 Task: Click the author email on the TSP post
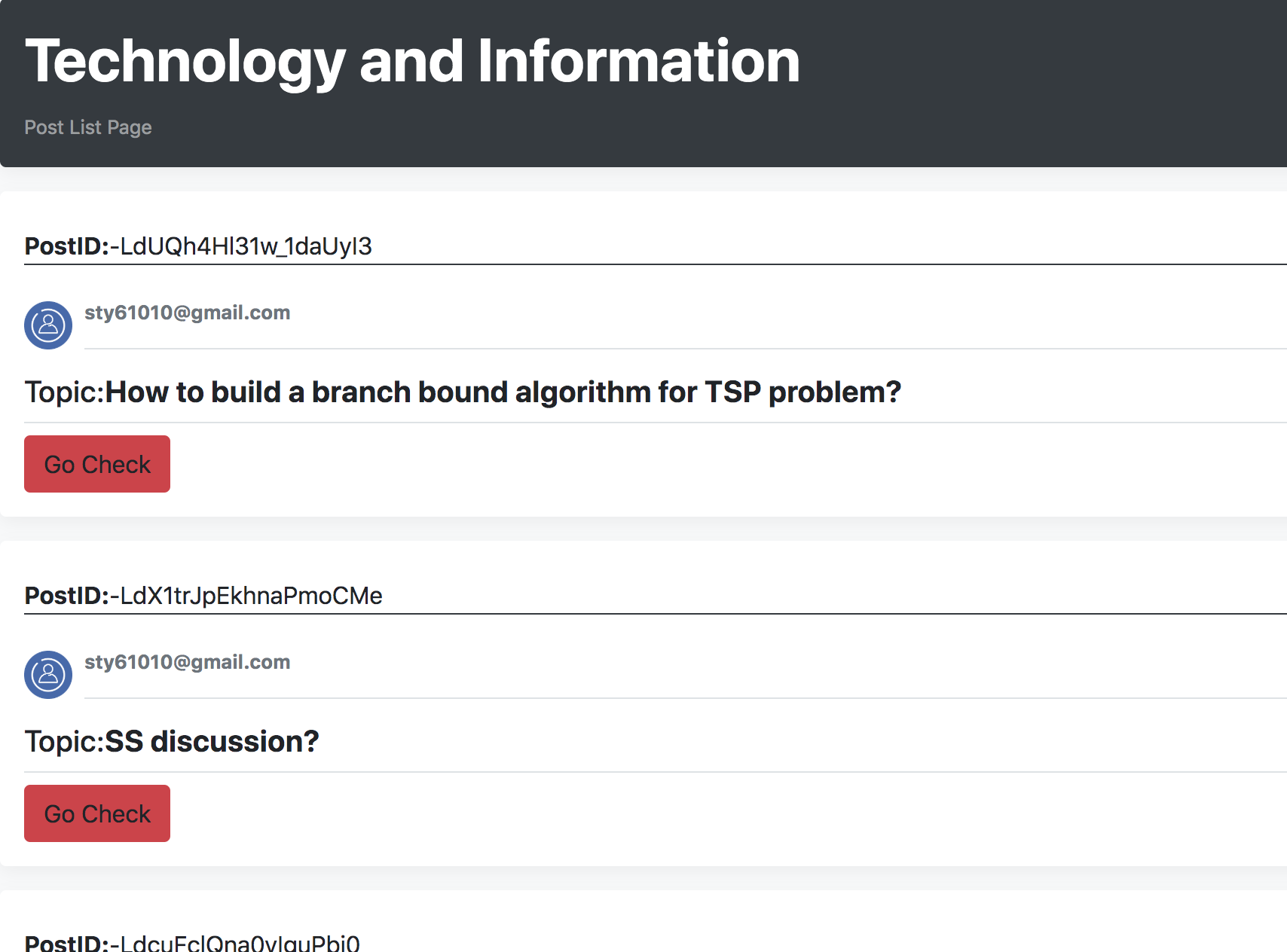pyautogui.click(x=187, y=313)
